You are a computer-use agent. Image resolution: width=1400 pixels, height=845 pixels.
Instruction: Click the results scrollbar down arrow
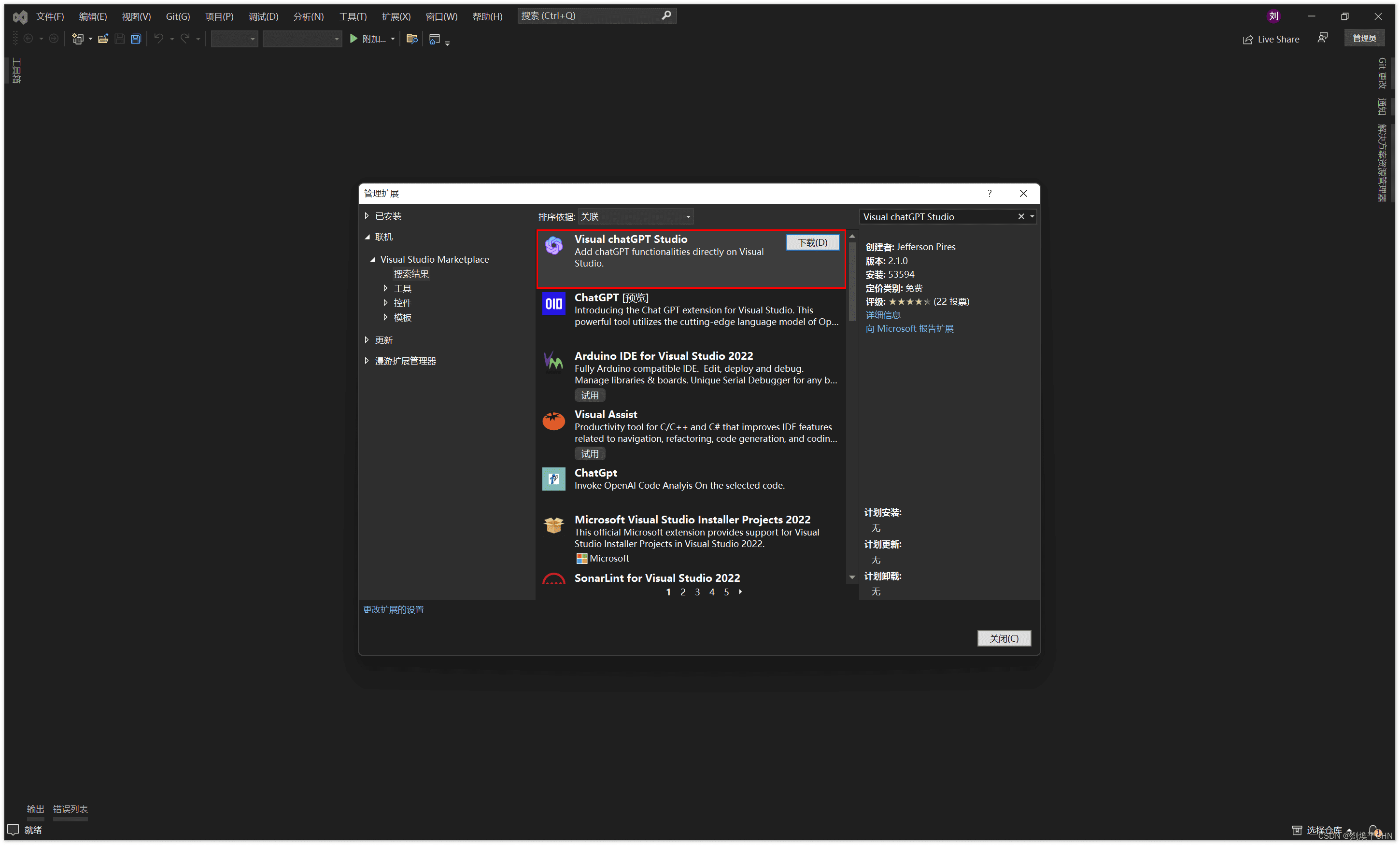pos(852,577)
